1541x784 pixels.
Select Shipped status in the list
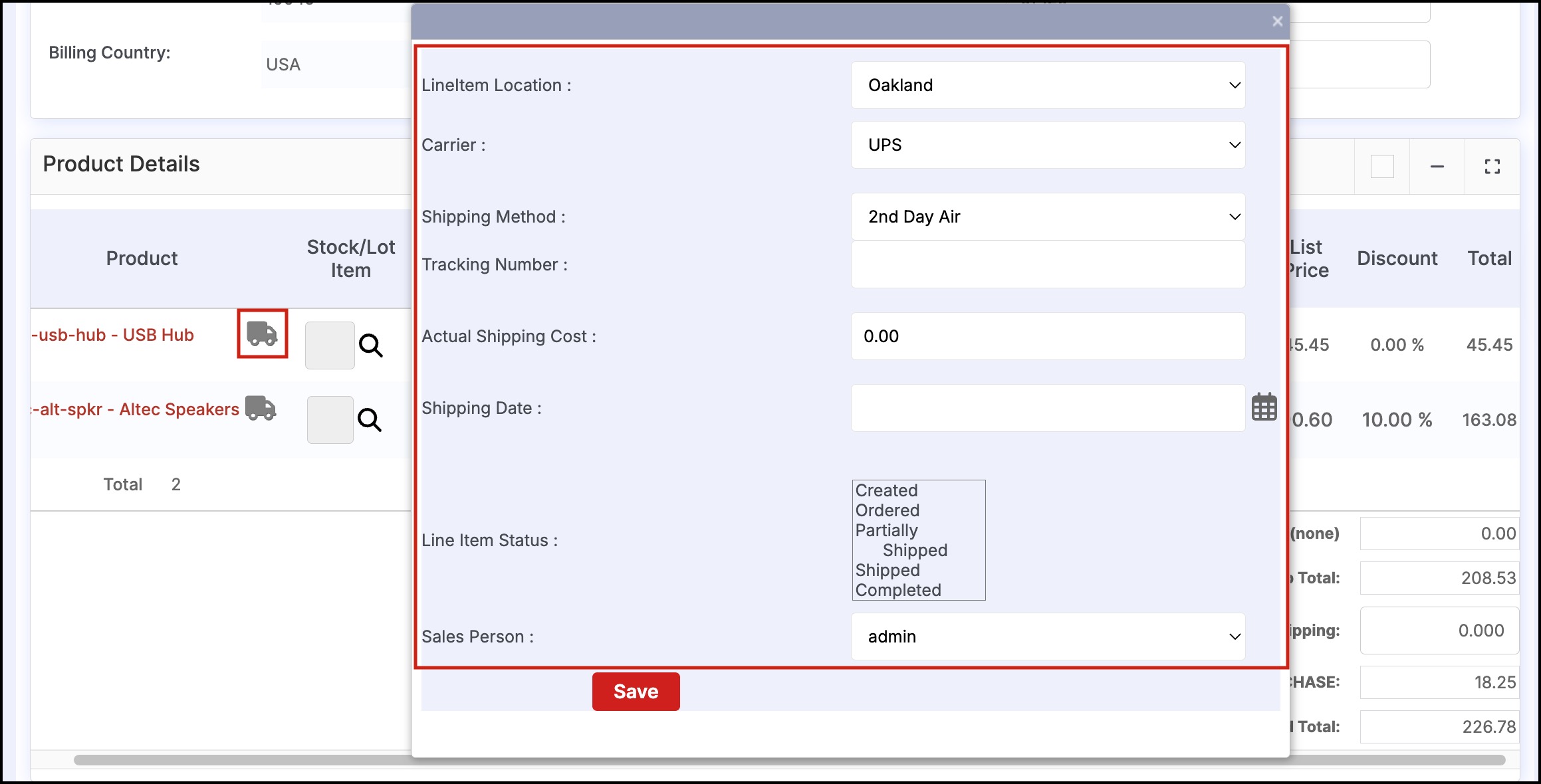(x=888, y=570)
